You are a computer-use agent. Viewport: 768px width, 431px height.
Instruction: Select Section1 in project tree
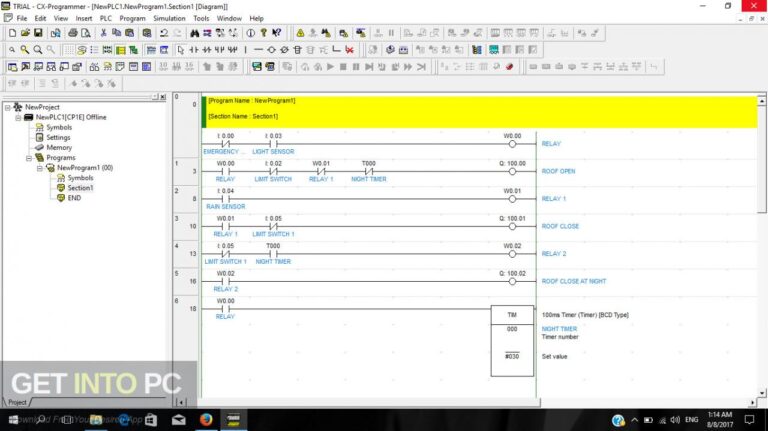coord(80,188)
